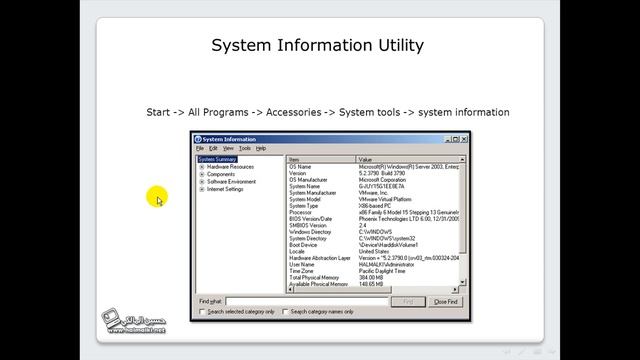Click the value VMware Virtual Platform
The height and width of the screenshot is (360, 640).
(x=385, y=200)
